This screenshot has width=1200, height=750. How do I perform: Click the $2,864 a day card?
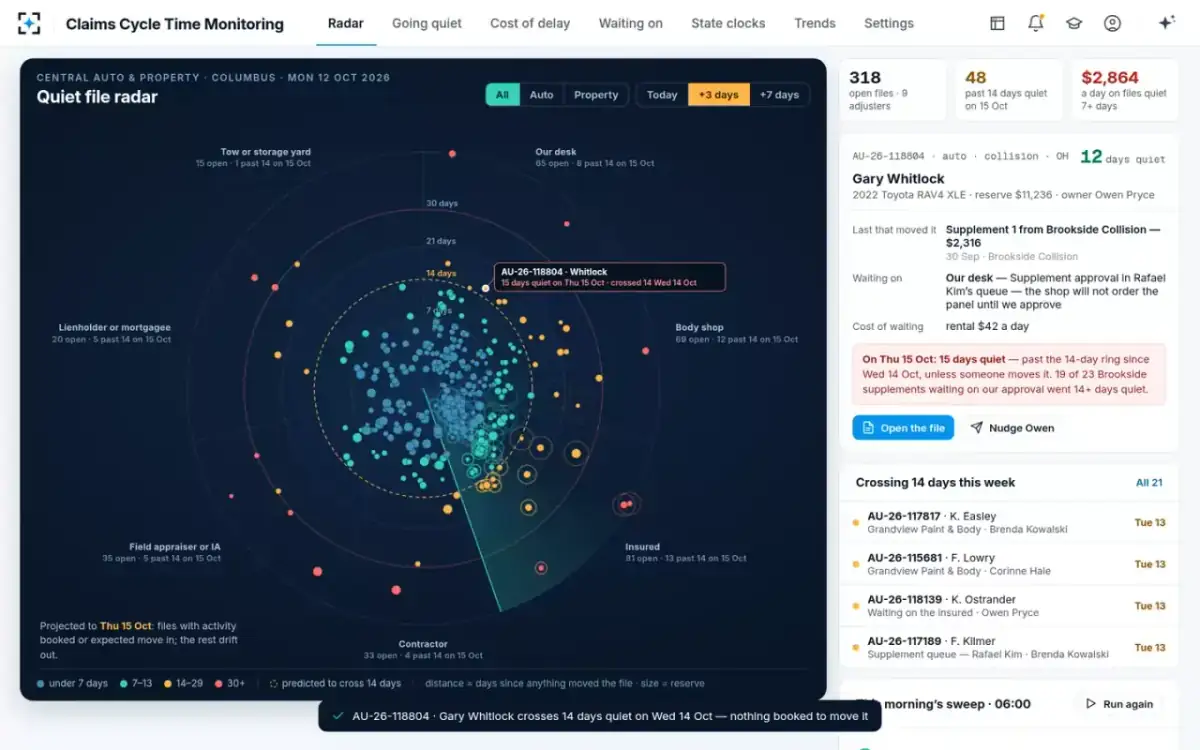[x=1124, y=90]
